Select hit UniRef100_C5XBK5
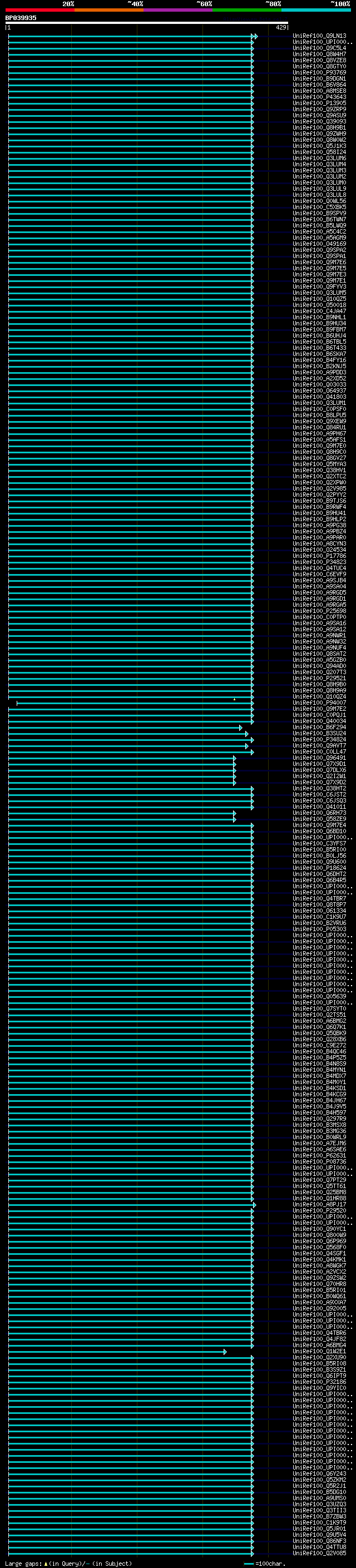The image size is (356, 1568). pos(319,207)
